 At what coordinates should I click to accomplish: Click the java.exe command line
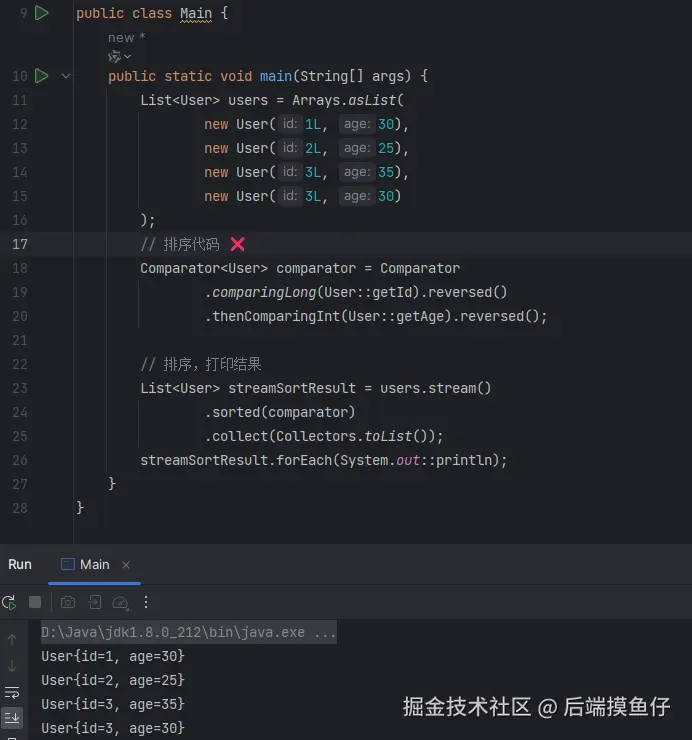click(189, 632)
